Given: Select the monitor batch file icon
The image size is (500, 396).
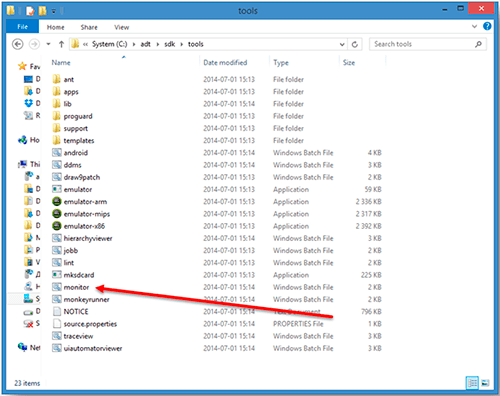Looking at the screenshot, I should (x=57, y=287).
